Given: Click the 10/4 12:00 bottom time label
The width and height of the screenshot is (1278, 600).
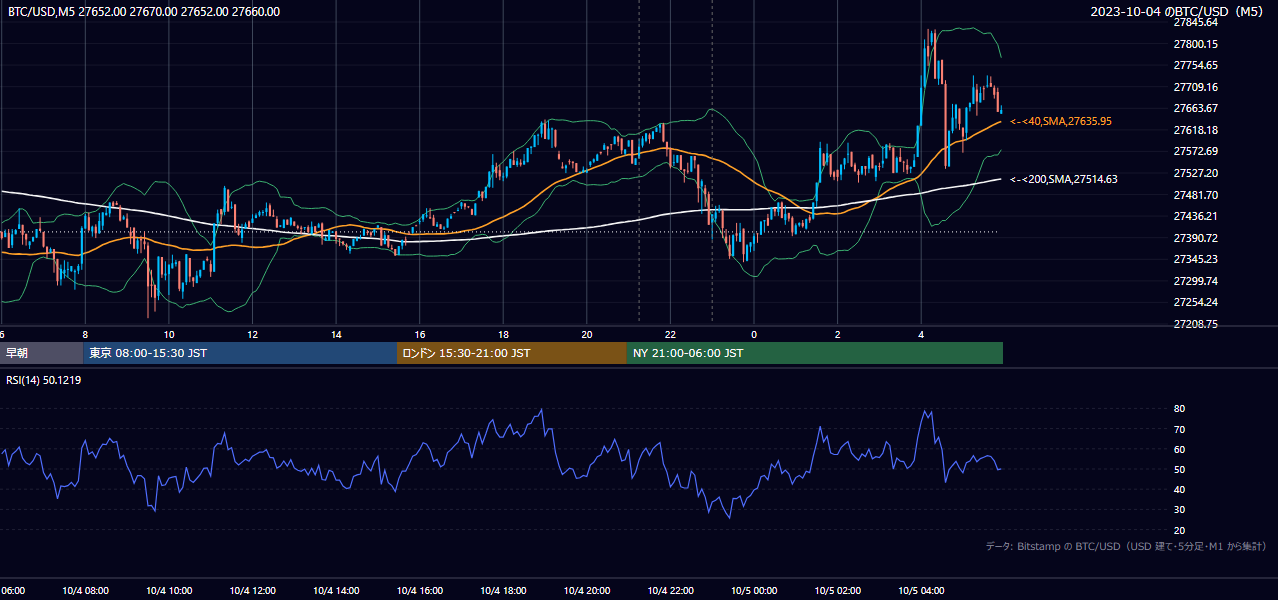Looking at the screenshot, I should coord(252,591).
